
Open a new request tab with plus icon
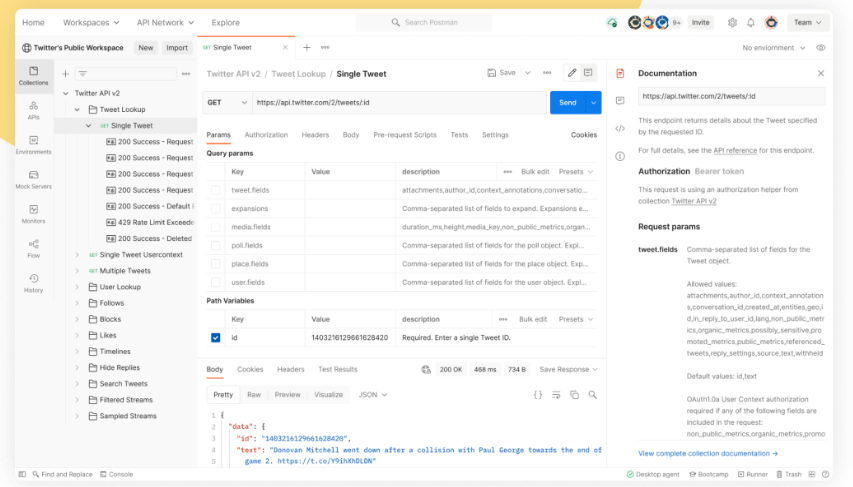[307, 47]
